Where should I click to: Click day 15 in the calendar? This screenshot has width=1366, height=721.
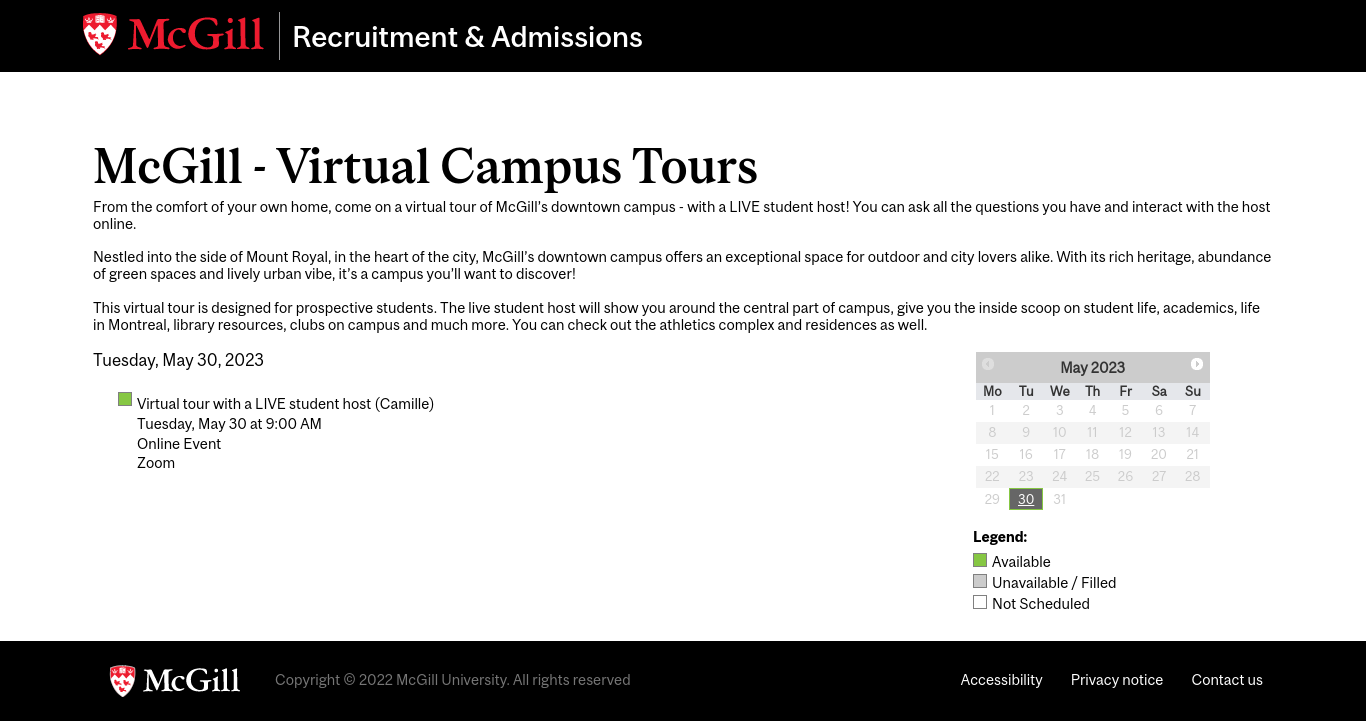point(992,454)
